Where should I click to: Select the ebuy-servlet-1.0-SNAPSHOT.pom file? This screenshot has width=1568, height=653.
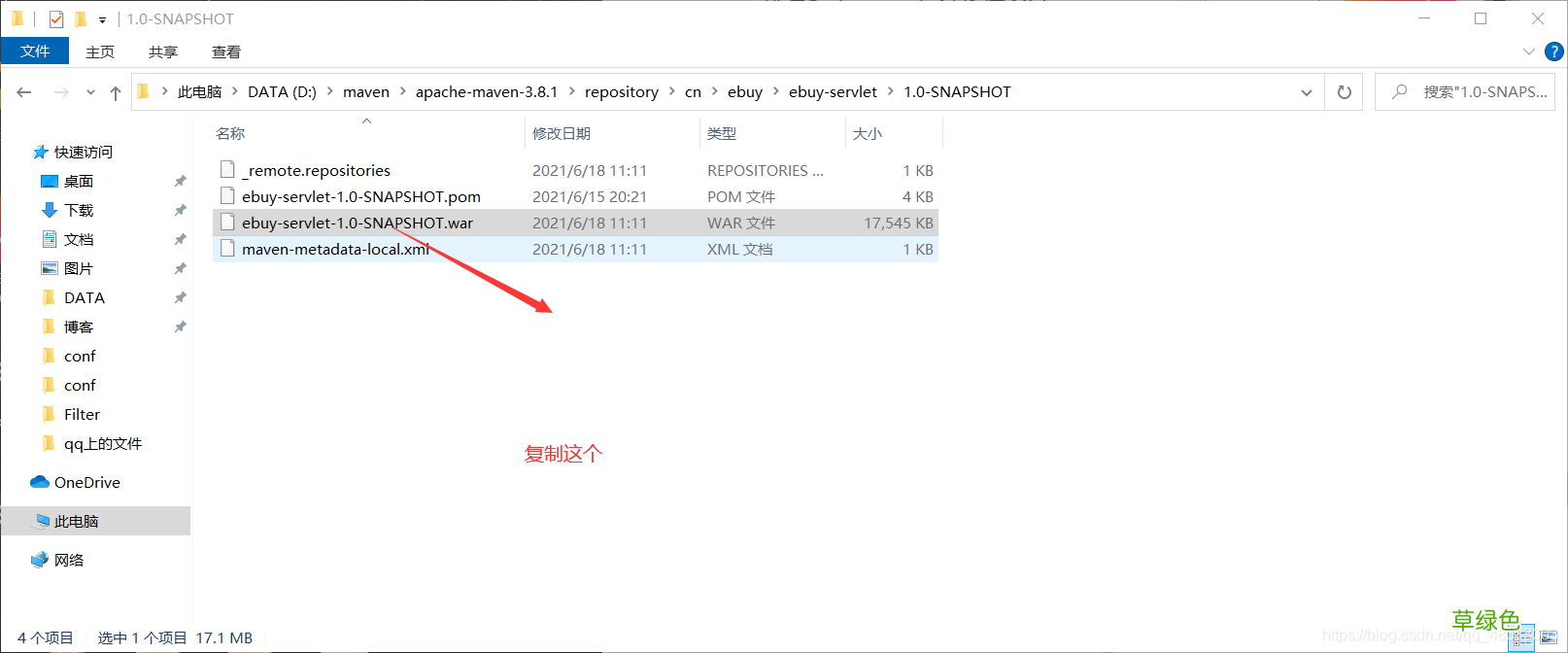pyautogui.click(x=360, y=196)
